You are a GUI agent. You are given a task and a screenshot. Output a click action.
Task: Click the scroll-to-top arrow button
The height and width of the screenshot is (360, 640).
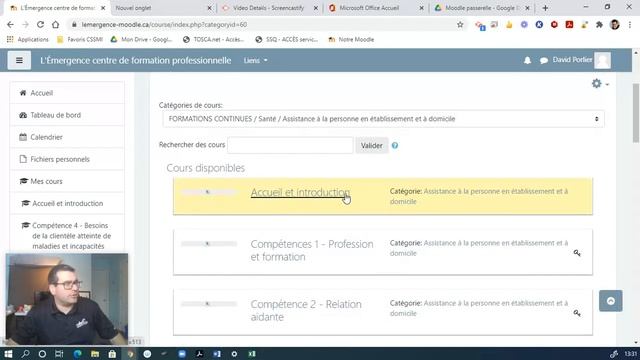coord(611,301)
